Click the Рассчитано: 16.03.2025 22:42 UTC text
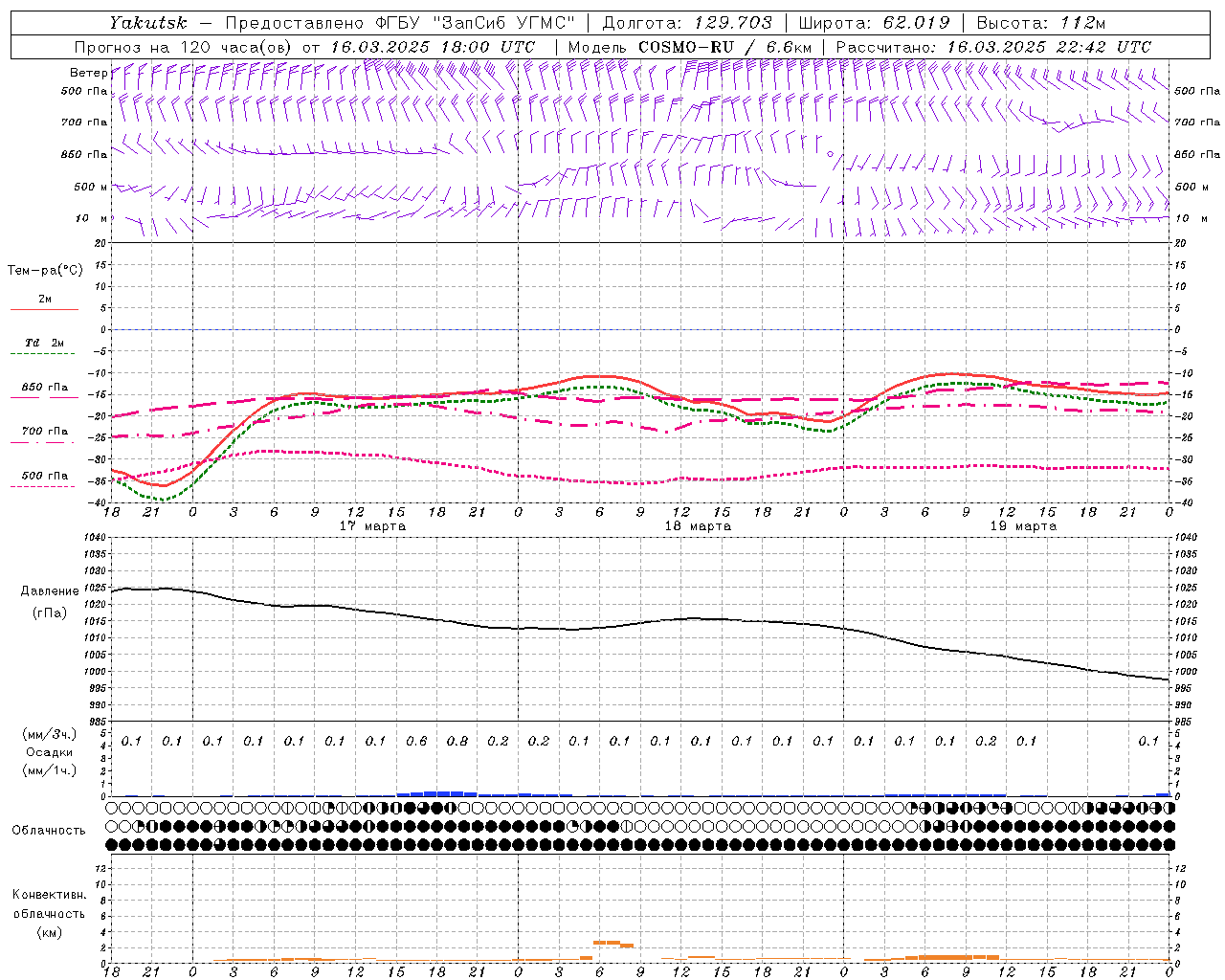Viewport: 1225px width, 980px height. (x=993, y=47)
